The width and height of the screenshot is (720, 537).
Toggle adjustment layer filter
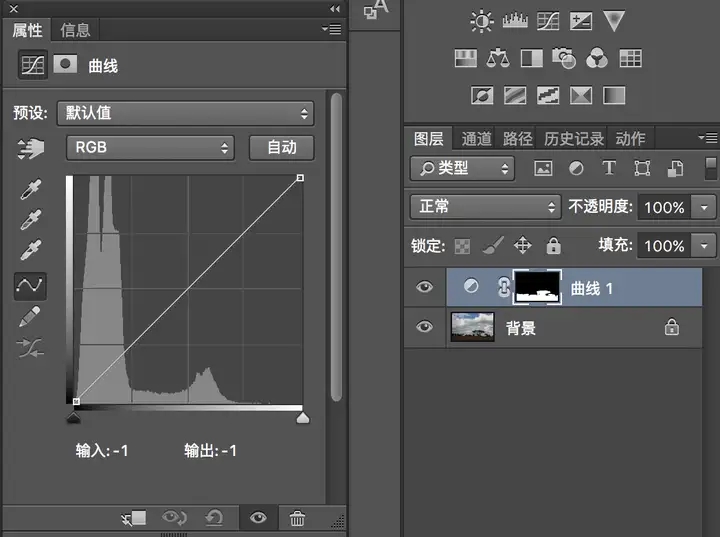pyautogui.click(x=576, y=168)
